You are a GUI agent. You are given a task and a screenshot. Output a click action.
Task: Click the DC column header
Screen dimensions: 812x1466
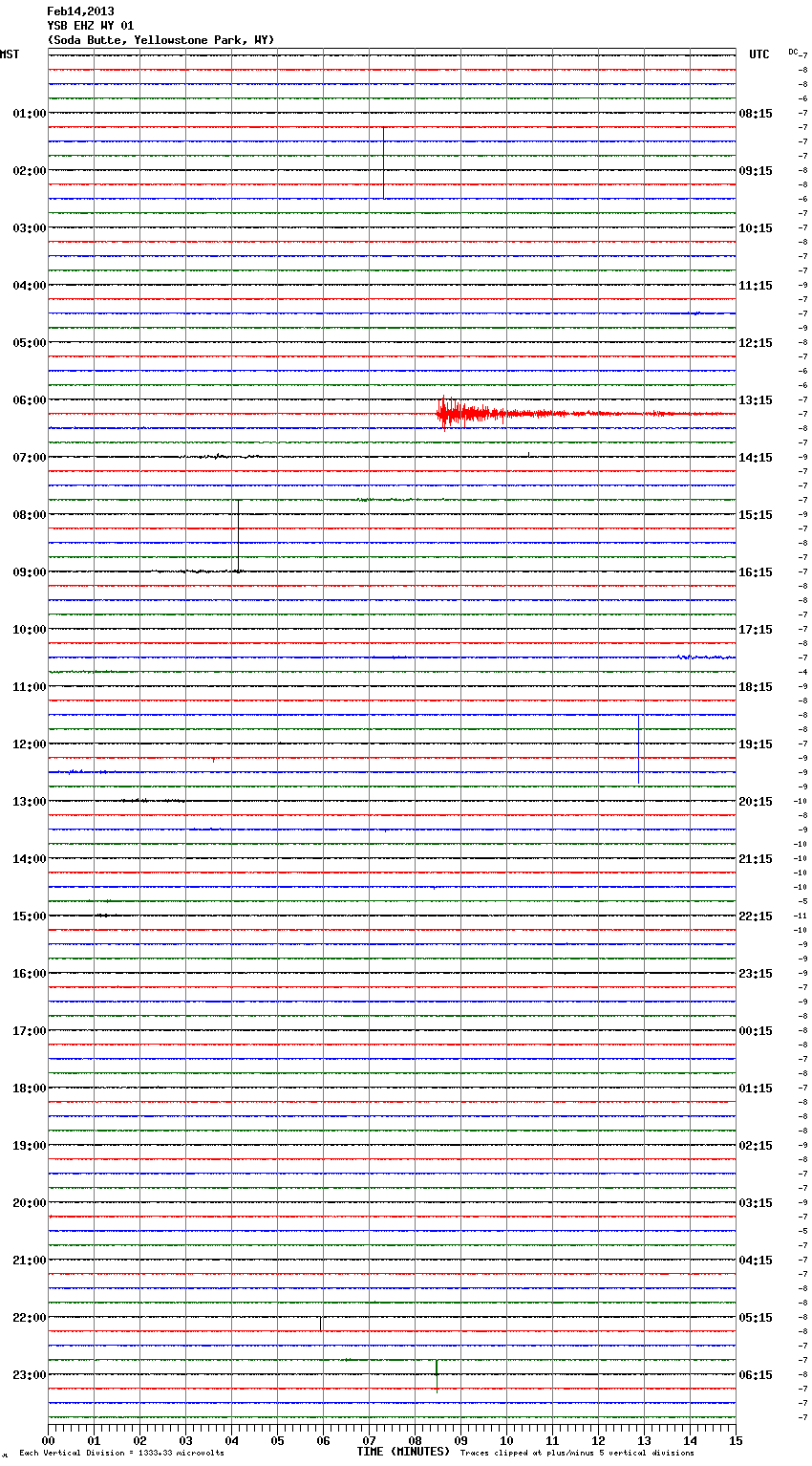coord(793,52)
